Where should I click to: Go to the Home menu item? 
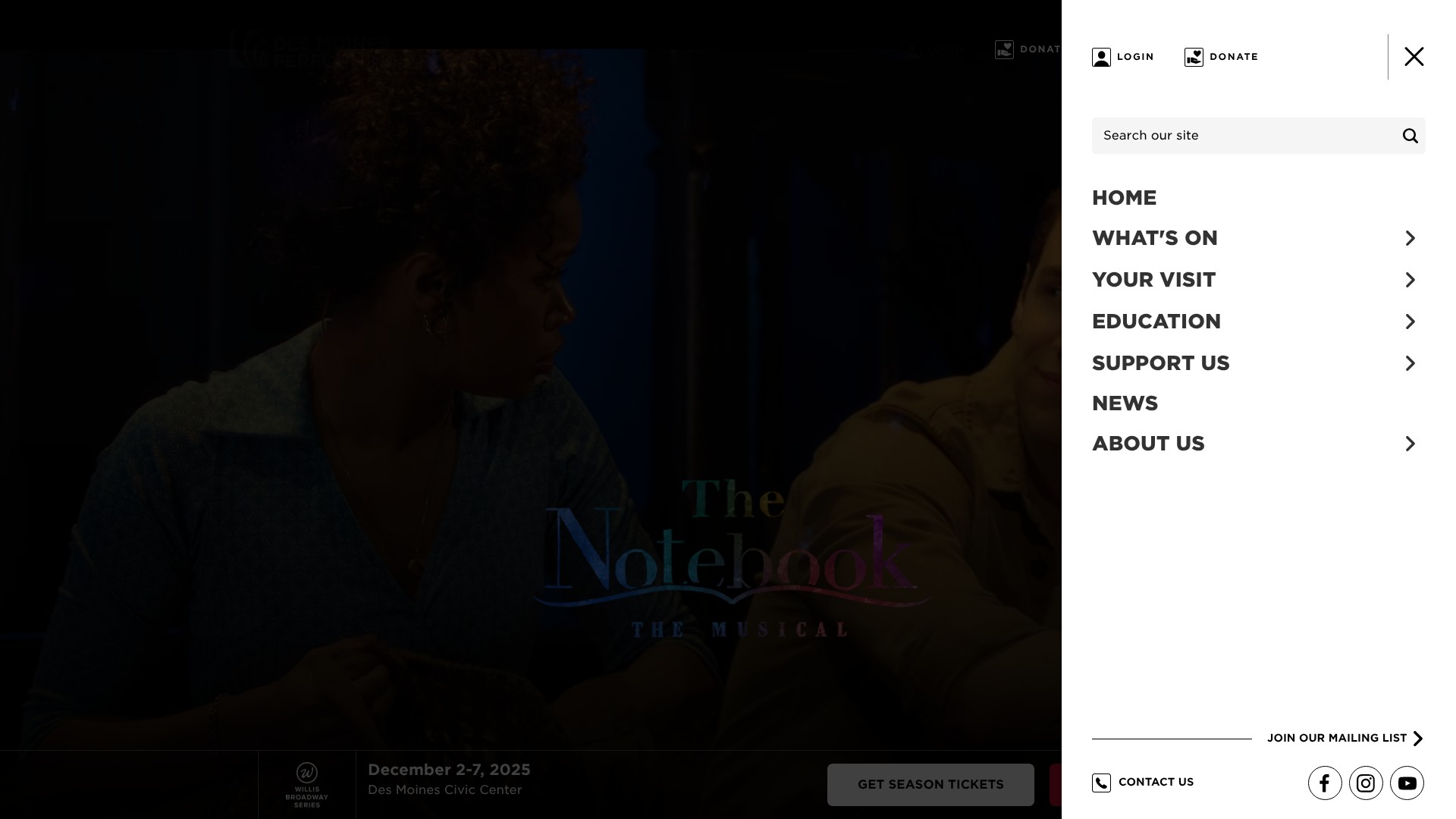(x=1124, y=198)
